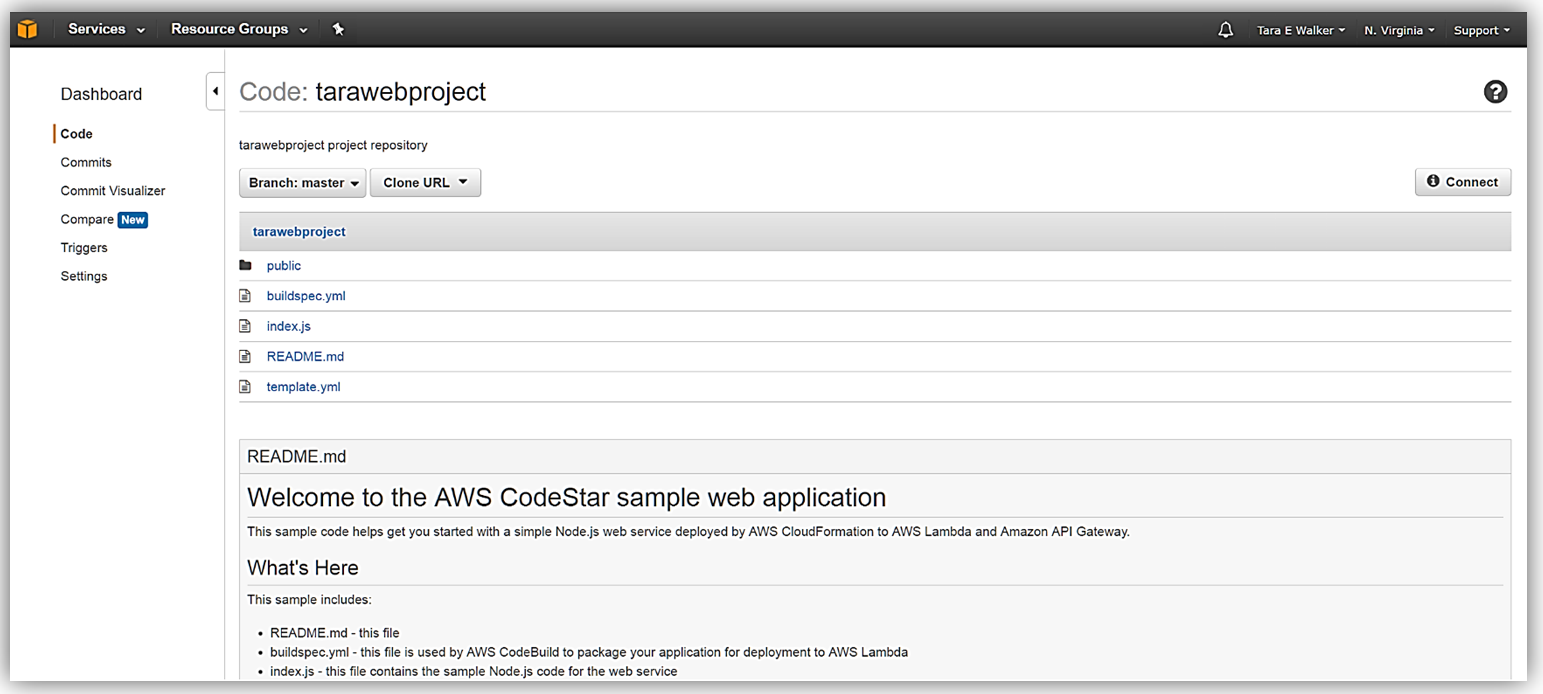Click the tarawebproject breadcrumb link
This screenshot has height=694, width=1543.
pos(299,232)
